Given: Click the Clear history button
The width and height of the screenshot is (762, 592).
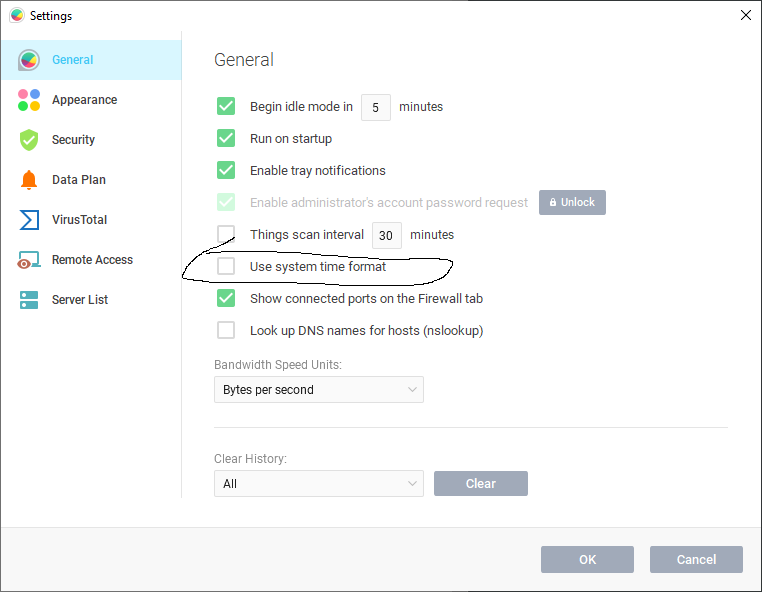Looking at the screenshot, I should (x=480, y=484).
